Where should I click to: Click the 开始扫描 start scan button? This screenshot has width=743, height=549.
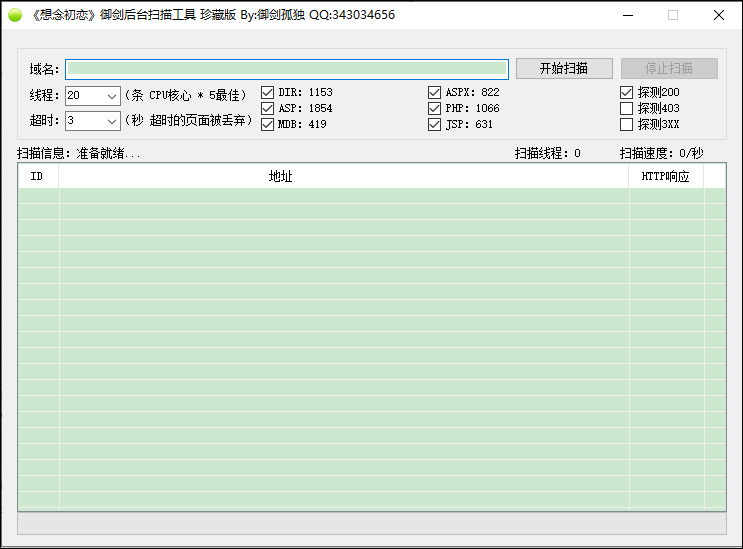(x=564, y=69)
